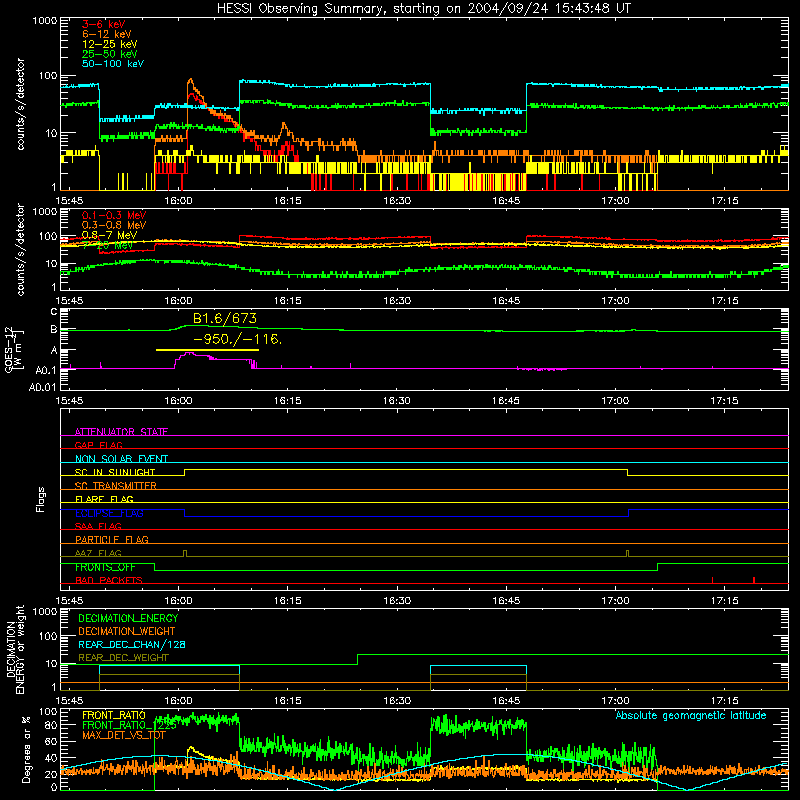
Task: Click the Degrees or % axis title
Action: pyautogui.click(x=26, y=750)
